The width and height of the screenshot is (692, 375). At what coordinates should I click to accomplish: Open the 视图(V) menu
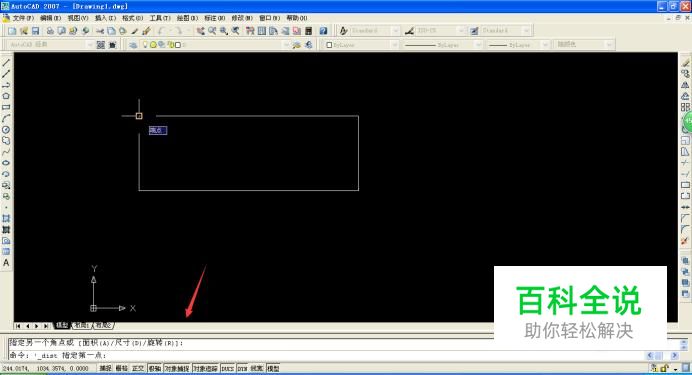tap(78, 18)
